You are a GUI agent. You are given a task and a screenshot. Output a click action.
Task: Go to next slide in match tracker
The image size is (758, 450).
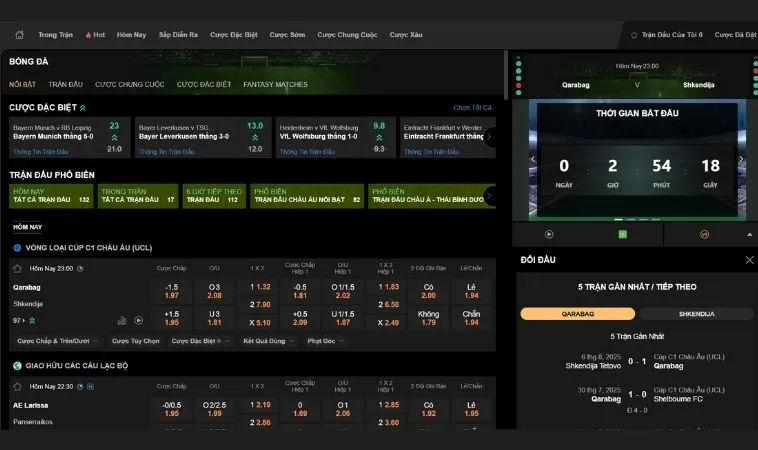pyautogui.click(x=741, y=159)
